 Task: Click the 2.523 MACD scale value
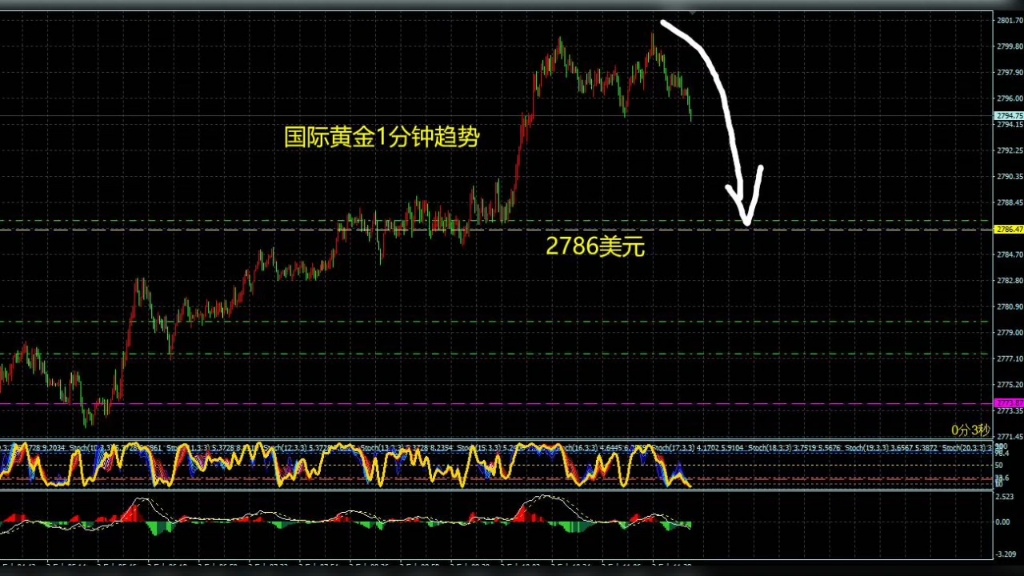point(1006,496)
